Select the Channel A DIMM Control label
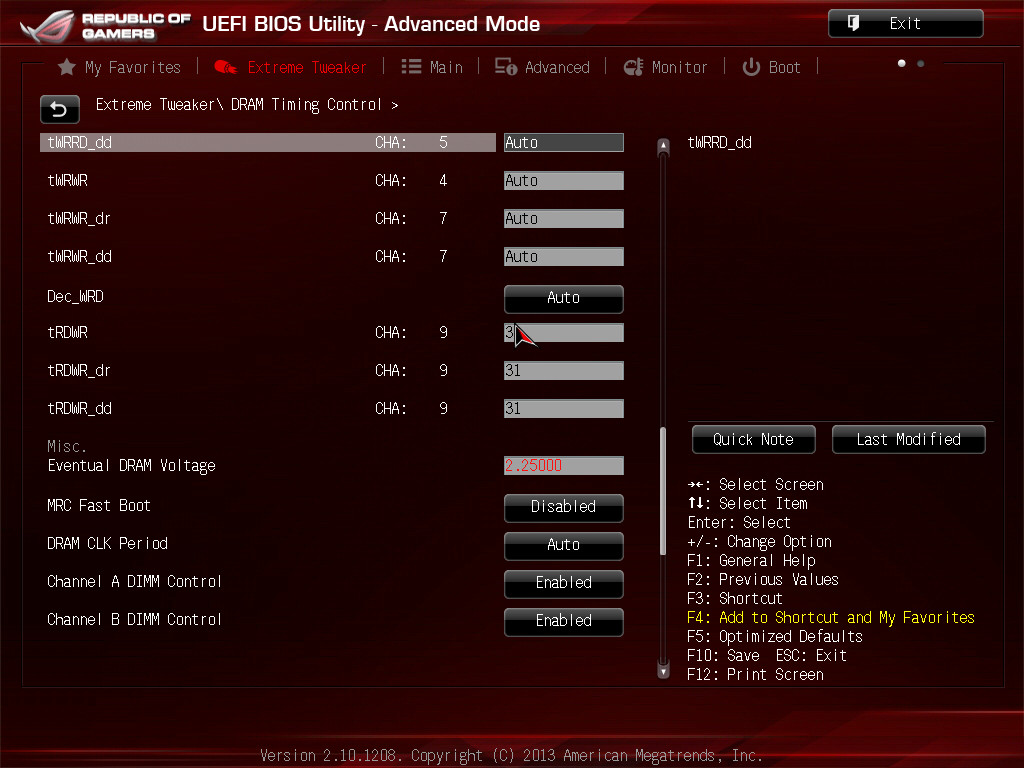1024x768 pixels. (135, 581)
